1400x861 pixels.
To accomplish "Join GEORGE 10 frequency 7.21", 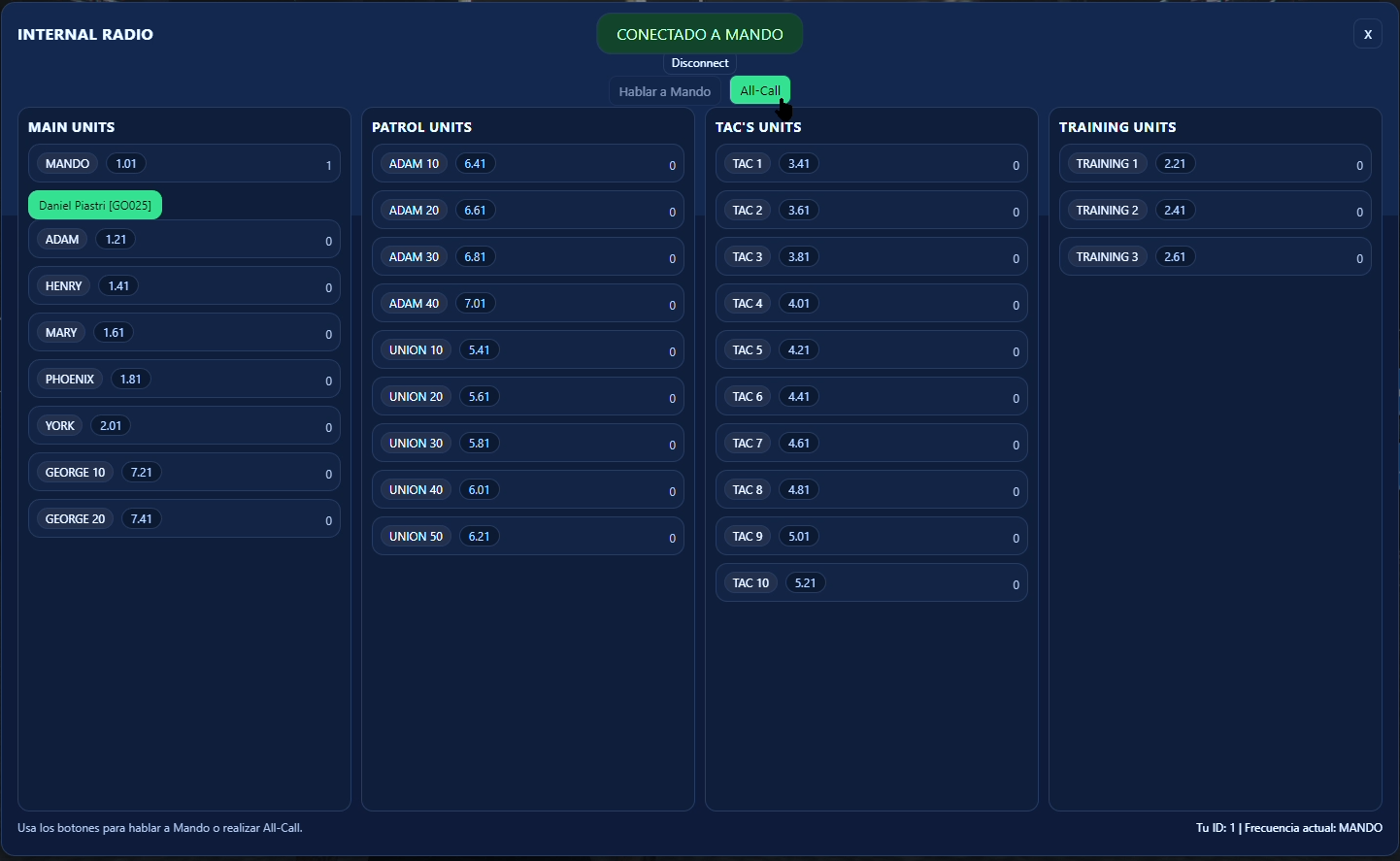I will tap(184, 473).
